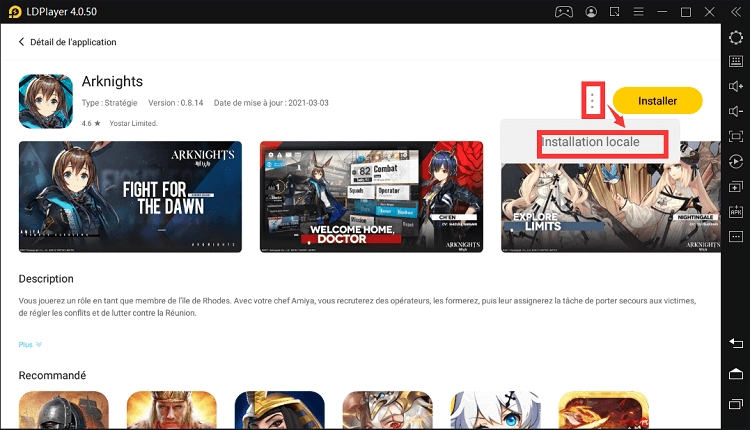Open the armored fantasy character recommended game
750x430 pixels.
tap(387, 410)
